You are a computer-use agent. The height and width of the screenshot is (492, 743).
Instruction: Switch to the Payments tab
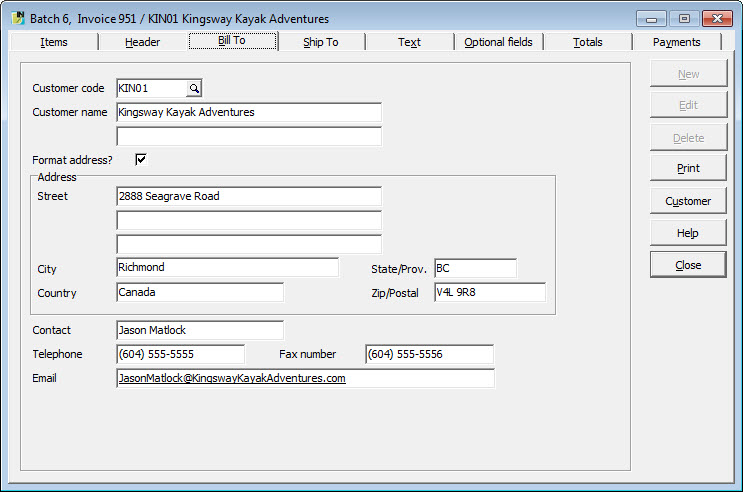click(677, 42)
